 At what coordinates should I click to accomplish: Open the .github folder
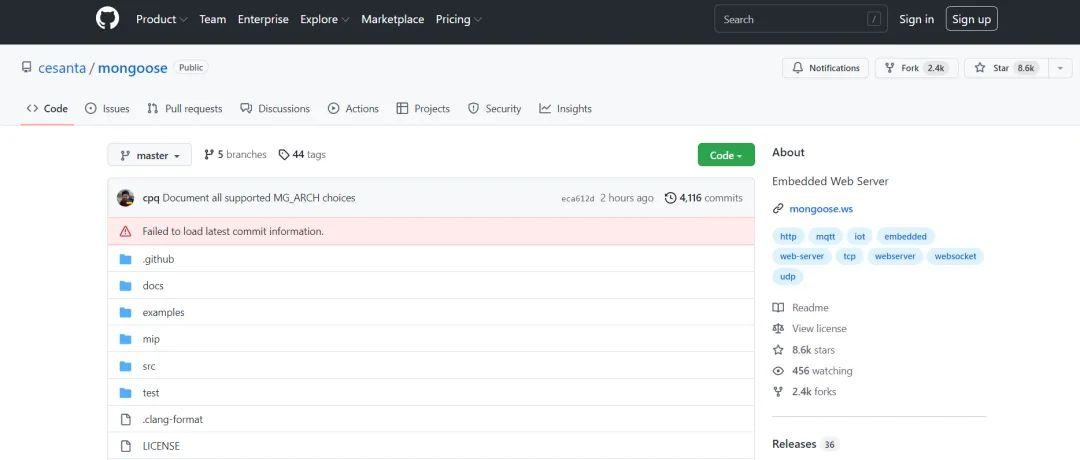(158, 259)
